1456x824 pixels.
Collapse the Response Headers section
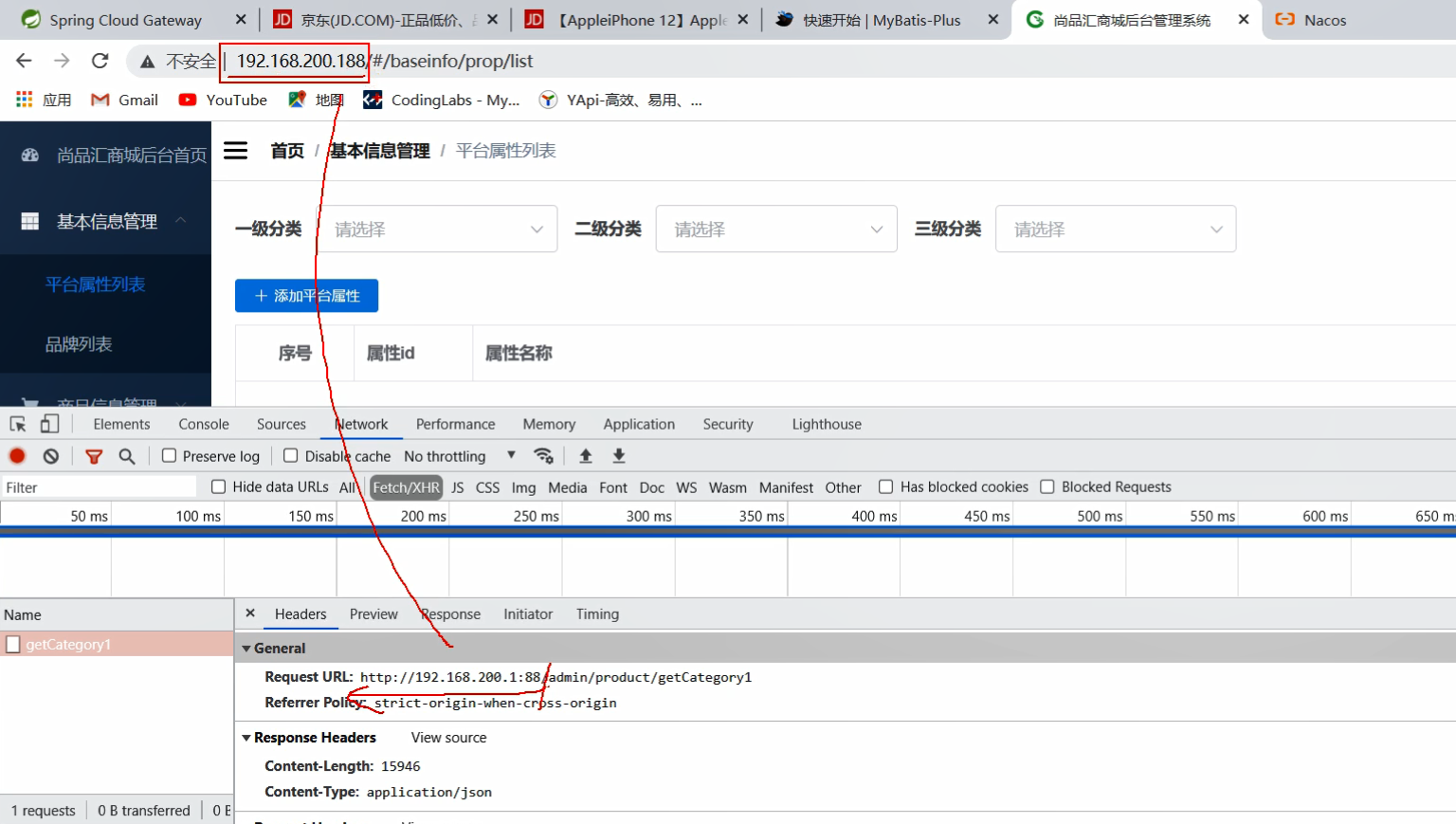pyautogui.click(x=246, y=738)
